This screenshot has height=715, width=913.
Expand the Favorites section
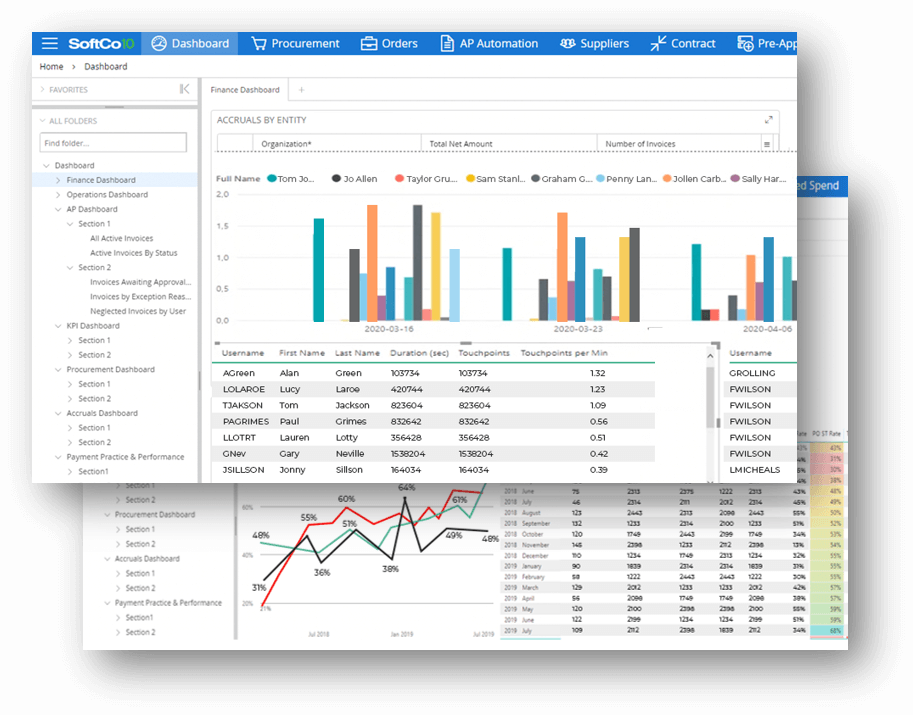(43, 90)
